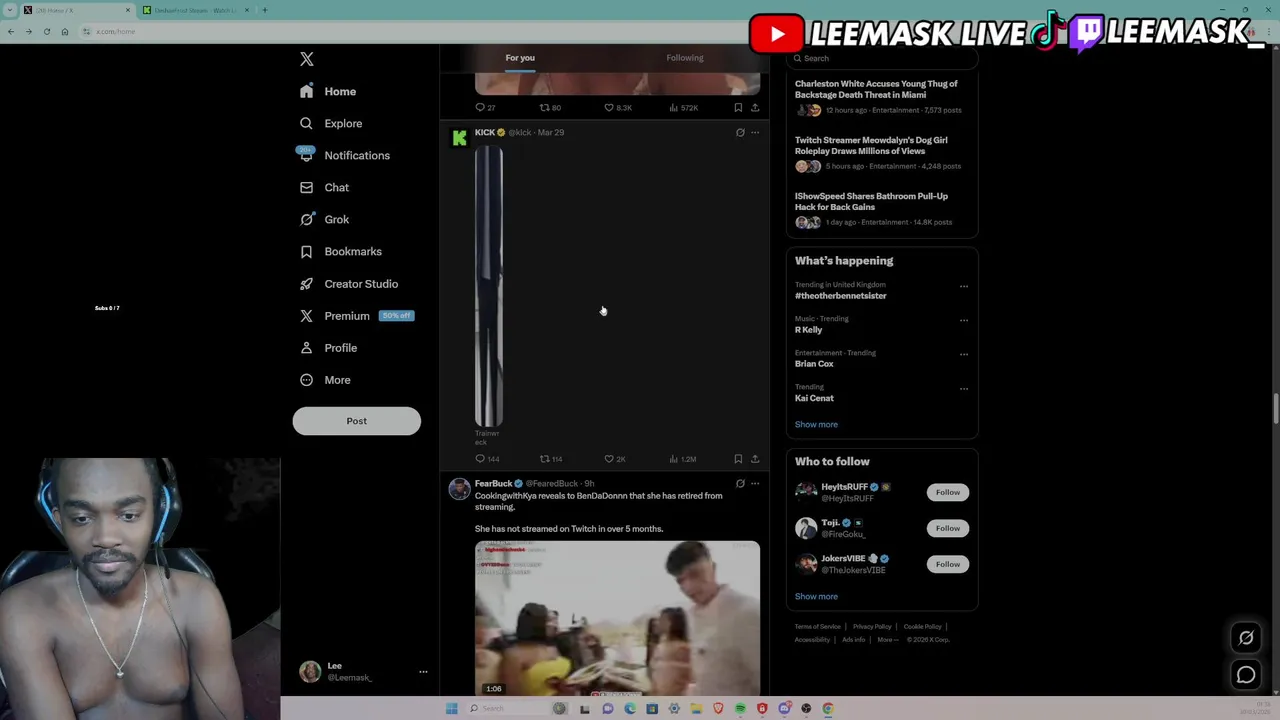1280x720 pixels.
Task: Reply to the KICK post
Action: pos(487,459)
